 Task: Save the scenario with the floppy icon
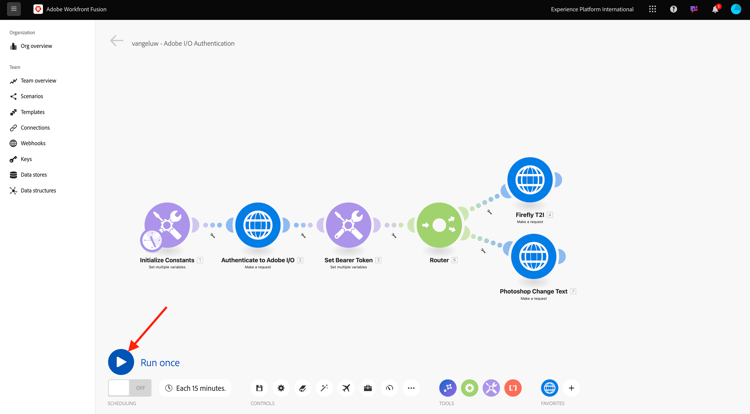pyautogui.click(x=259, y=388)
